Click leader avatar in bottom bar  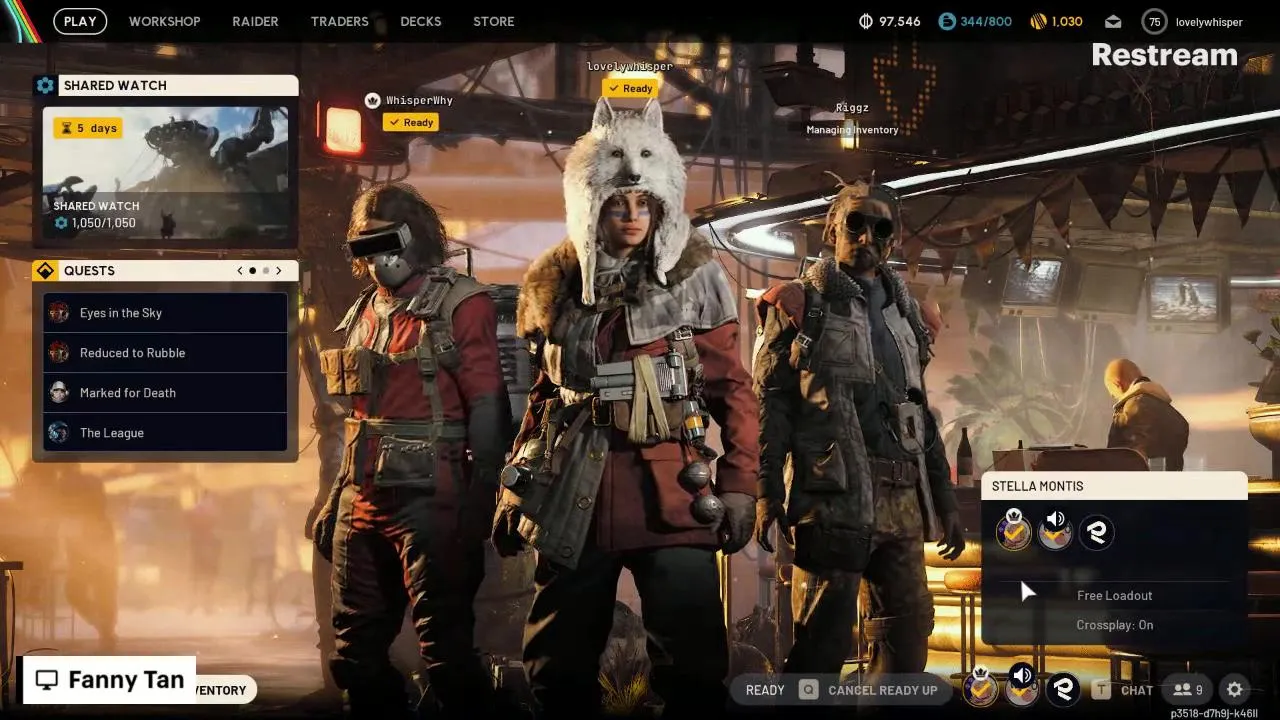pyautogui.click(x=981, y=687)
